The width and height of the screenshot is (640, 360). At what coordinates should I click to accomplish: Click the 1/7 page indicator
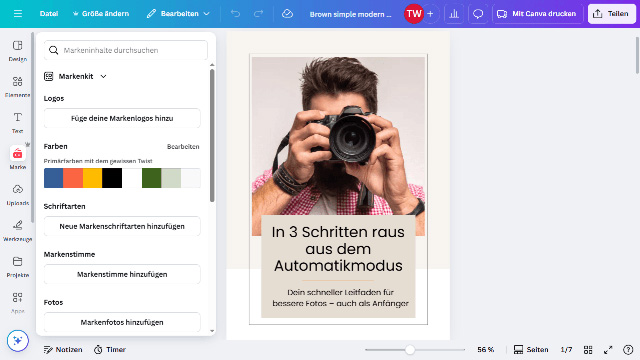click(566, 349)
